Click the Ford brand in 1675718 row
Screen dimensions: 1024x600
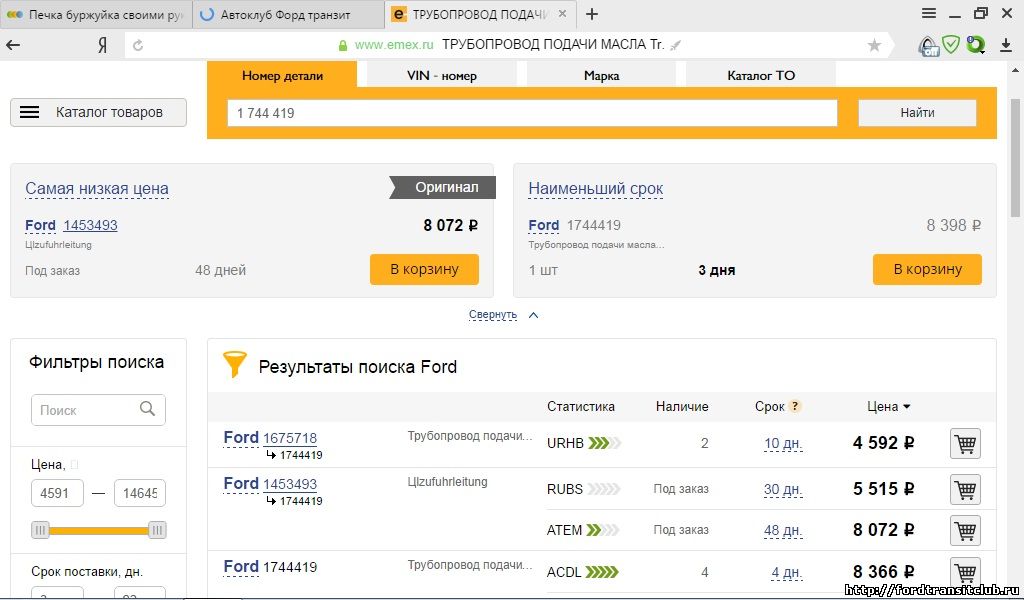pyautogui.click(x=241, y=437)
